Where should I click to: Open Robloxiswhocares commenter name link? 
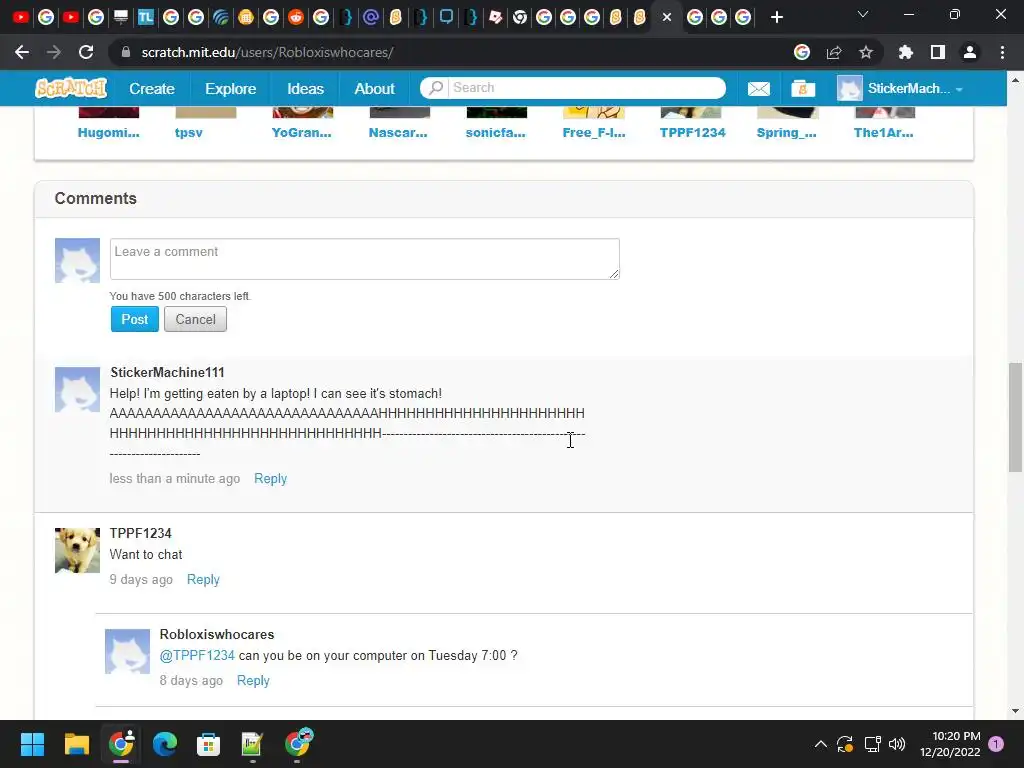(x=217, y=634)
